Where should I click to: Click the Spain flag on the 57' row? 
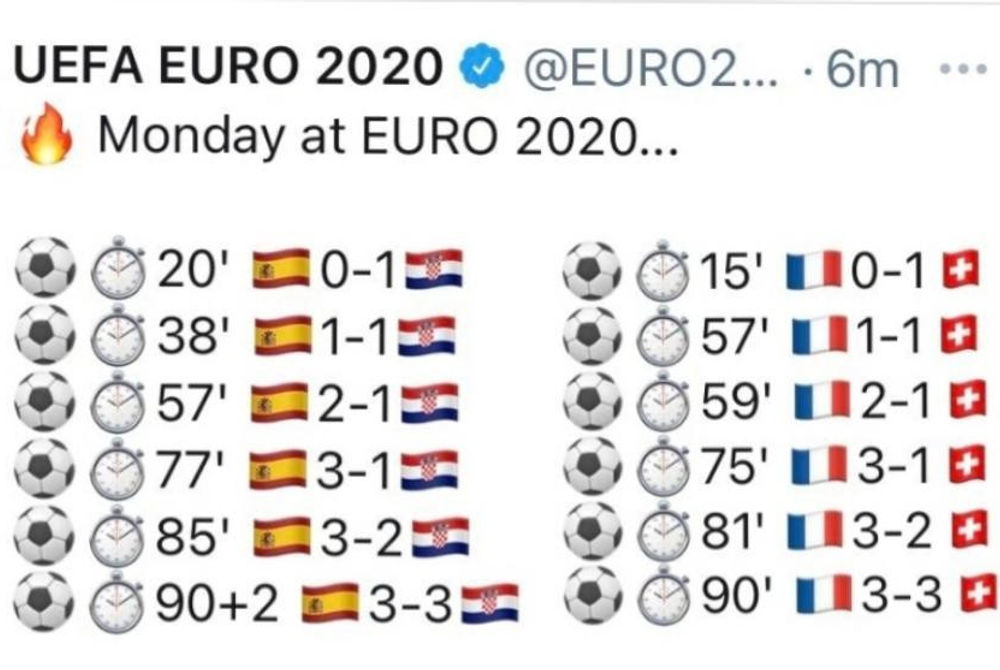279,404
